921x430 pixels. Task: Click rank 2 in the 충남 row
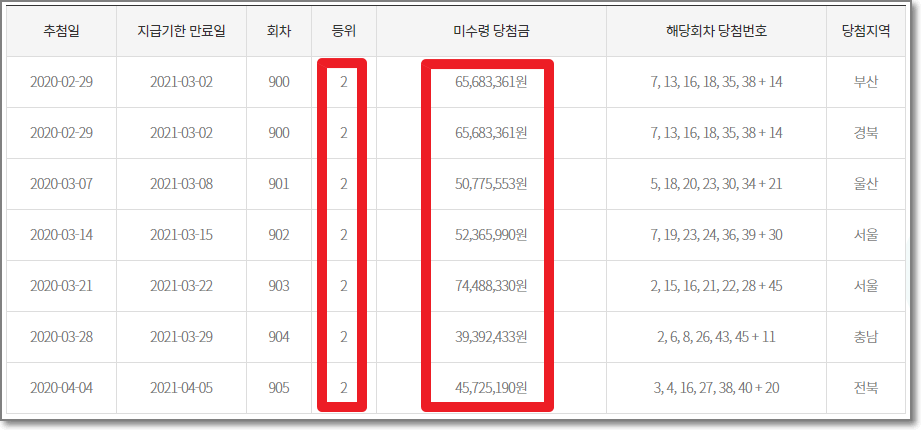pos(344,337)
